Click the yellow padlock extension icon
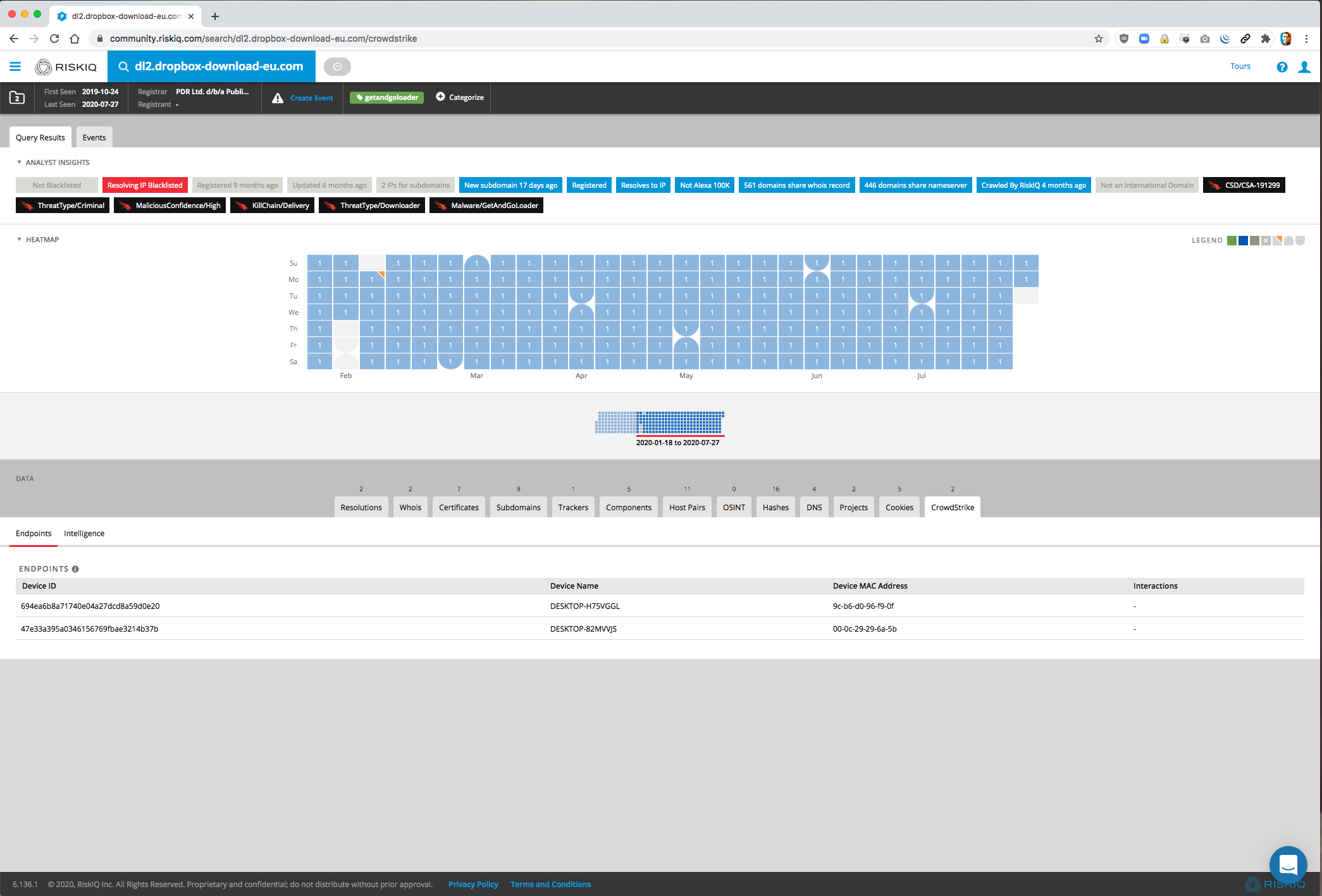Image resolution: width=1322 pixels, height=896 pixels. (1164, 39)
